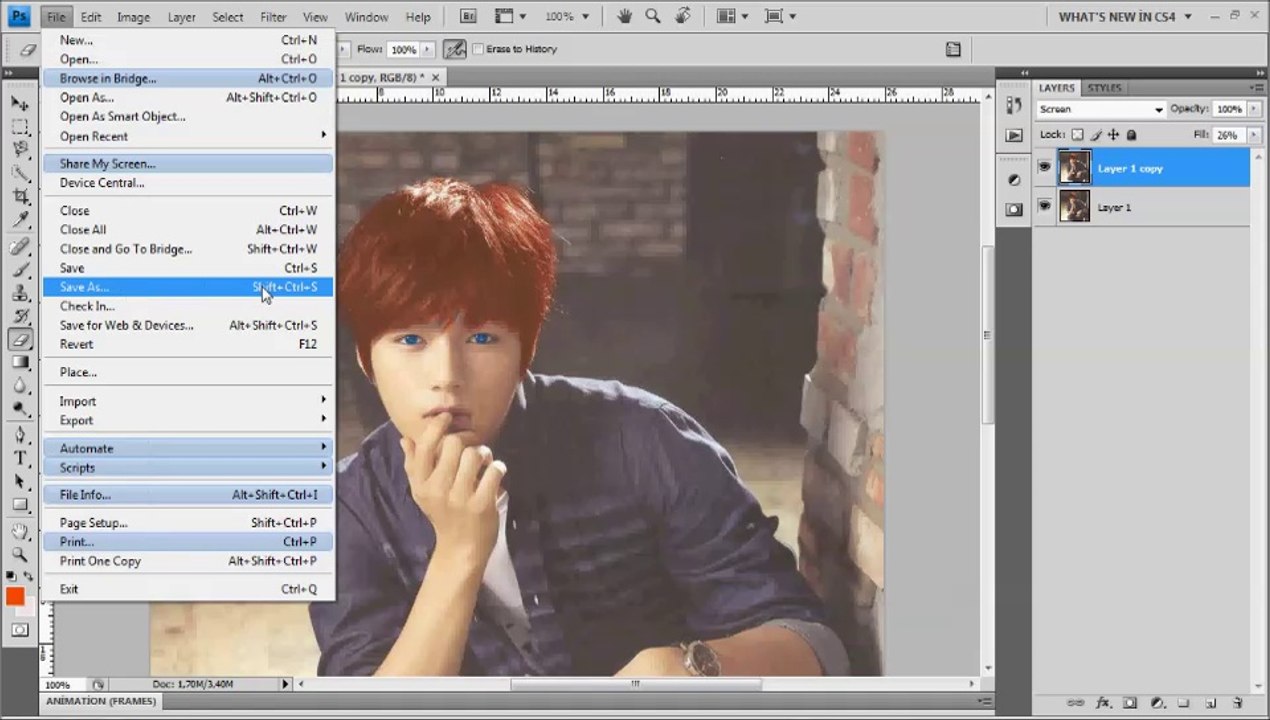Choose Save As... from File menu
The image size is (1270, 720).
pos(85,287)
